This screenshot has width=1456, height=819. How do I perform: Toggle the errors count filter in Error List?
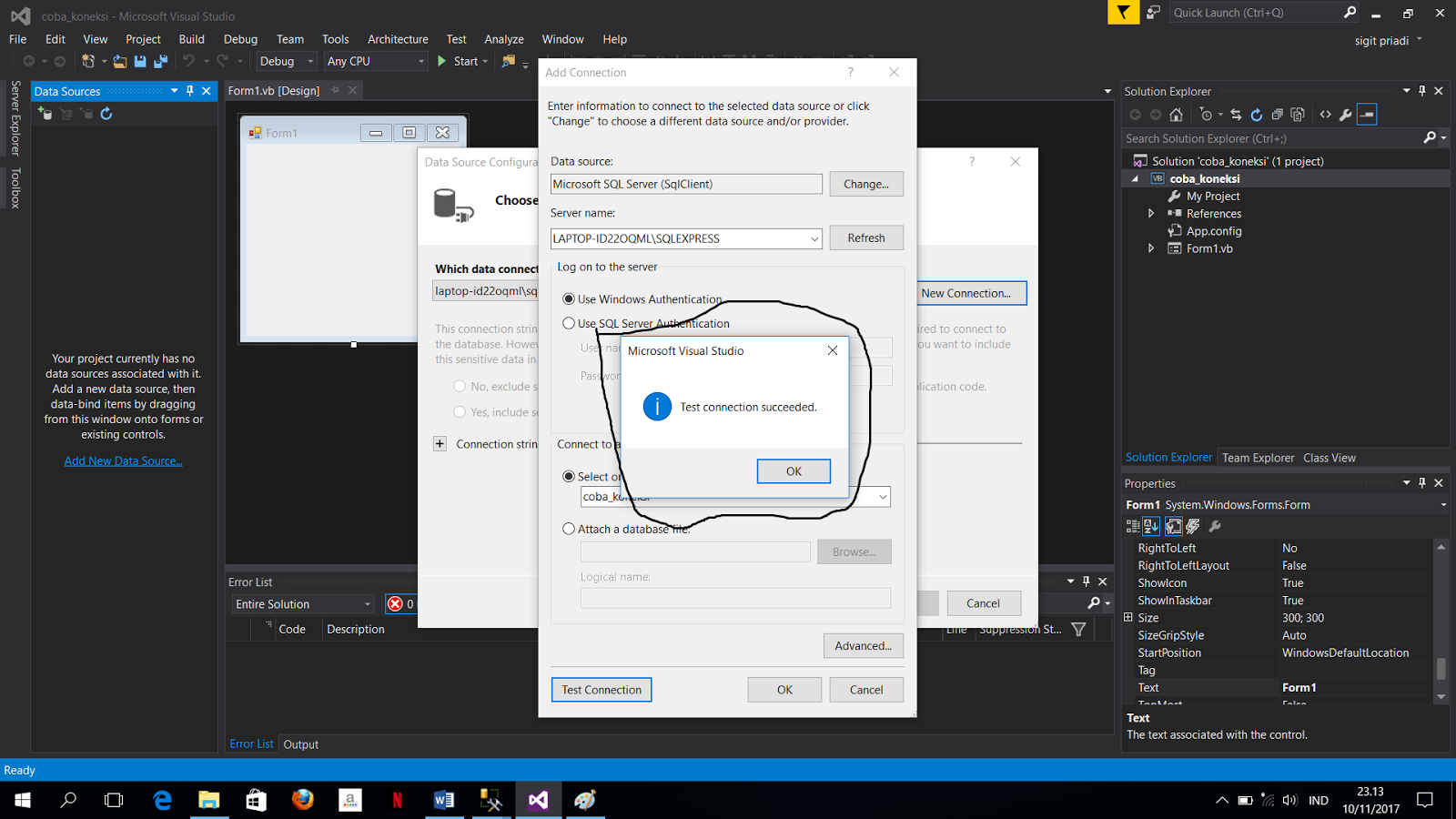pyautogui.click(x=401, y=604)
